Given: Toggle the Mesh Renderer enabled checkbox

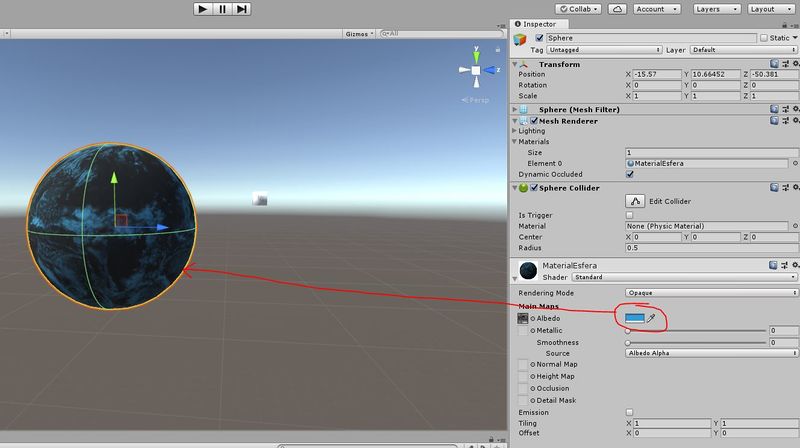Looking at the screenshot, I should [534, 121].
